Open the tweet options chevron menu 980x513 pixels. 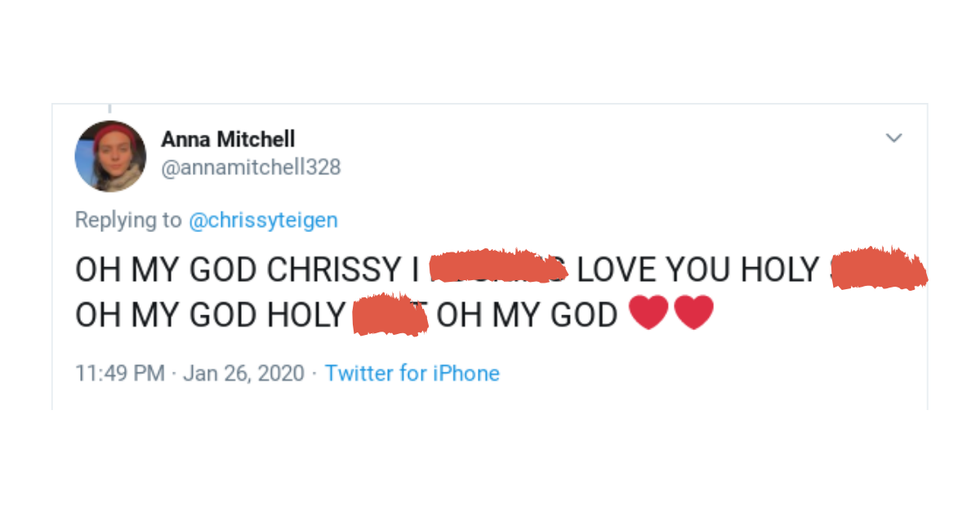(894, 138)
